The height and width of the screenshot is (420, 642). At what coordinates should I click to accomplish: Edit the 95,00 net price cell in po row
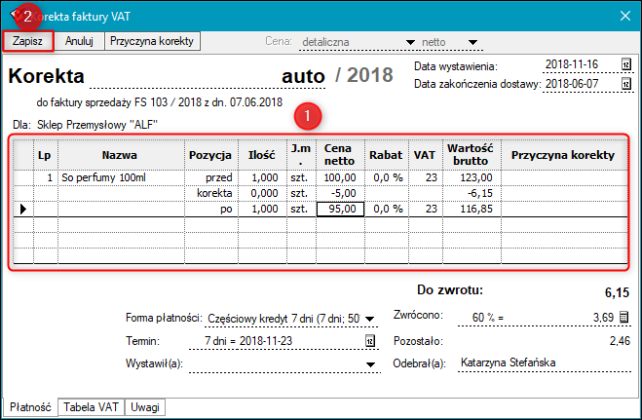tap(340, 209)
